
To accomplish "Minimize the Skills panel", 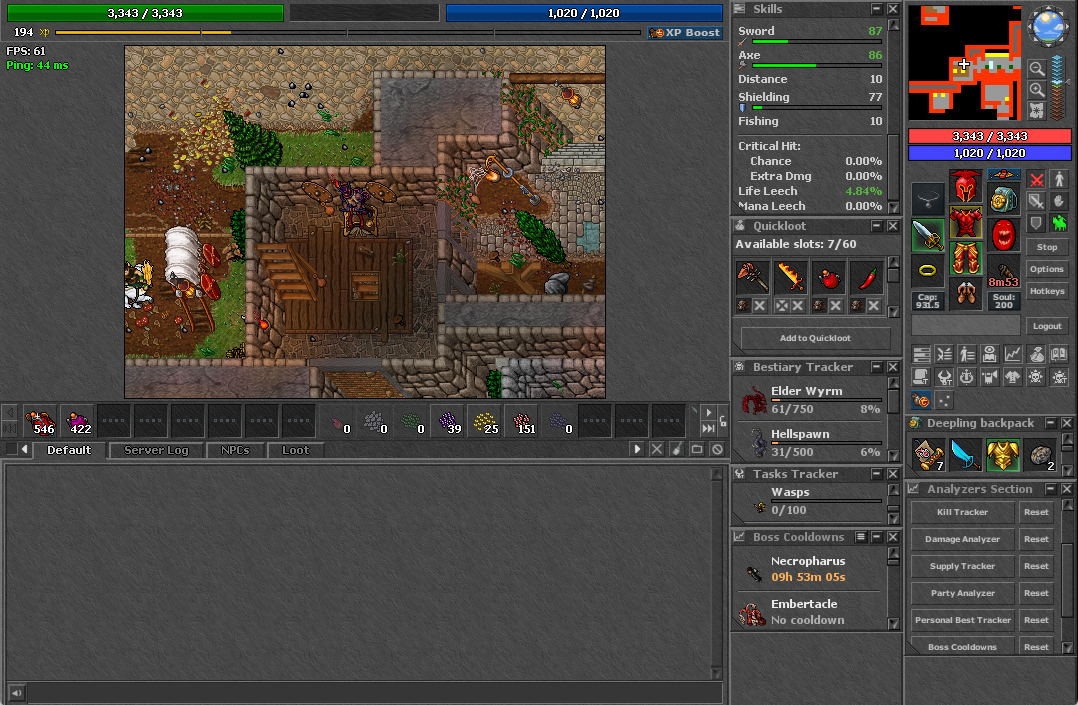I will pos(877,9).
